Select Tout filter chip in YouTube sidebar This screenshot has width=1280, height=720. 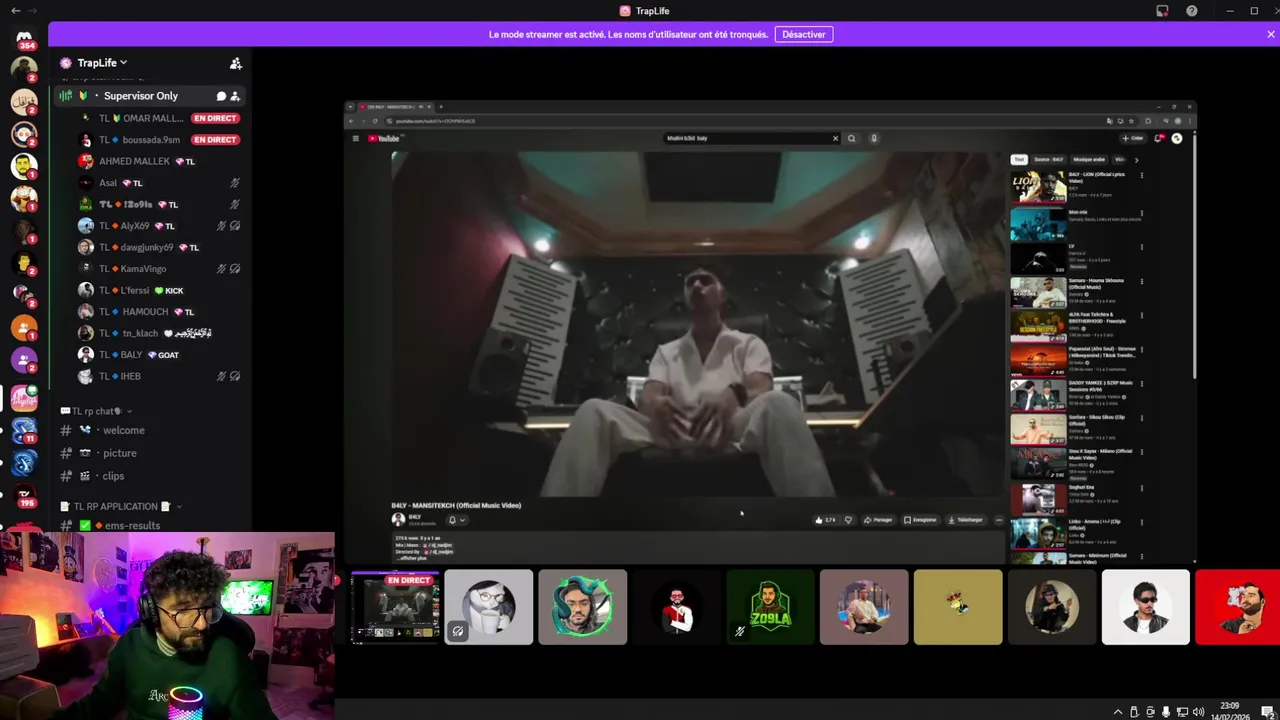[x=1019, y=159]
